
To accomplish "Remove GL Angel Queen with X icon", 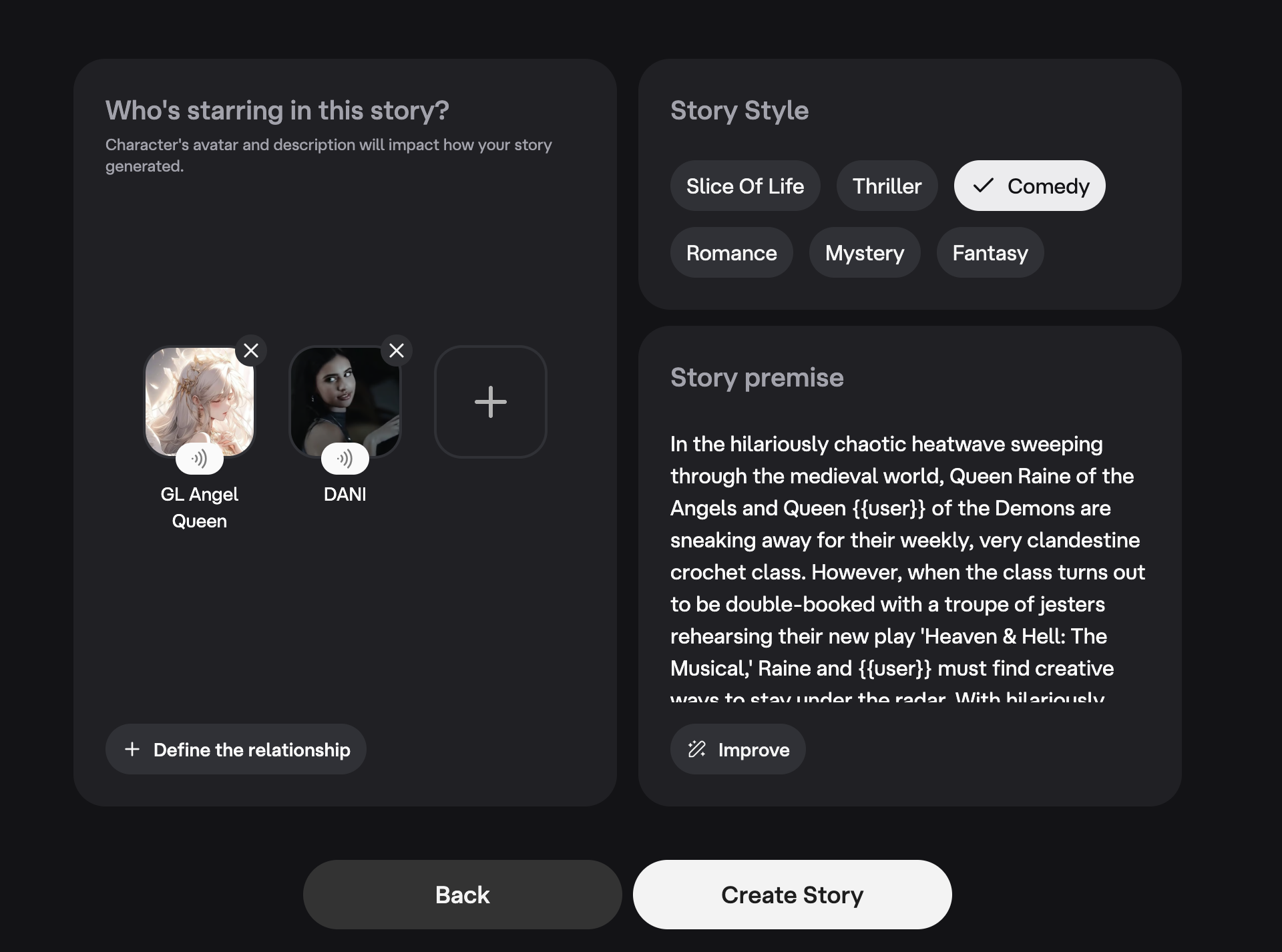I will coord(251,350).
